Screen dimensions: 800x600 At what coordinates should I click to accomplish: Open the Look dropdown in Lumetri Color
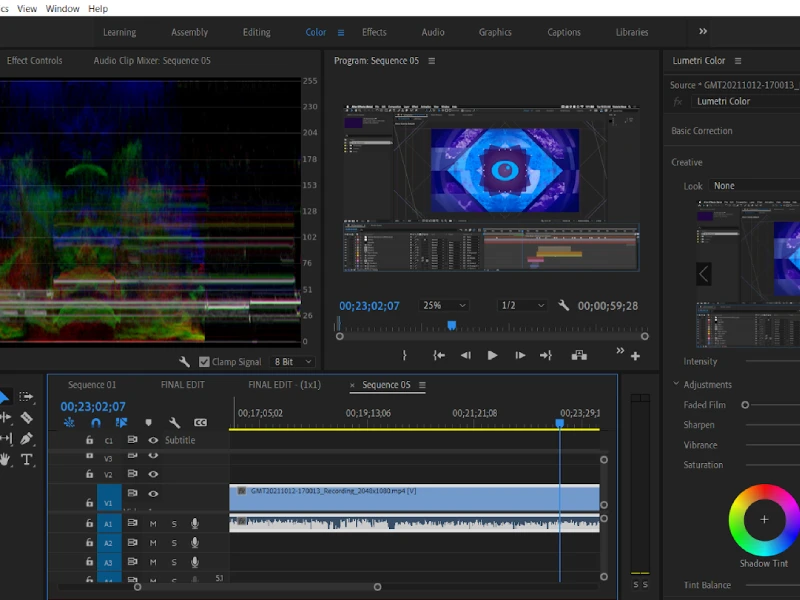tap(753, 186)
